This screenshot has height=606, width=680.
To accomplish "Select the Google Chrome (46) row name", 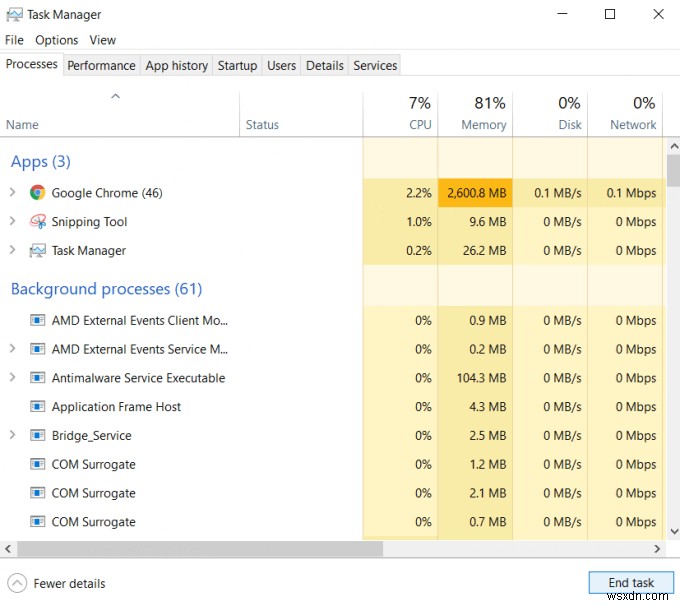I will tap(107, 193).
